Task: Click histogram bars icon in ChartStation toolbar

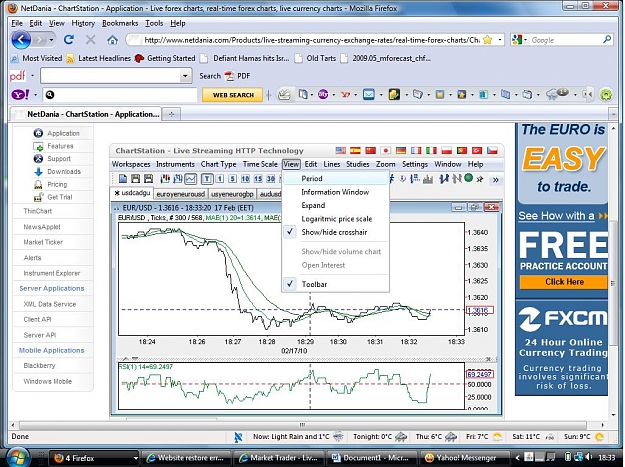Action: click(428, 179)
